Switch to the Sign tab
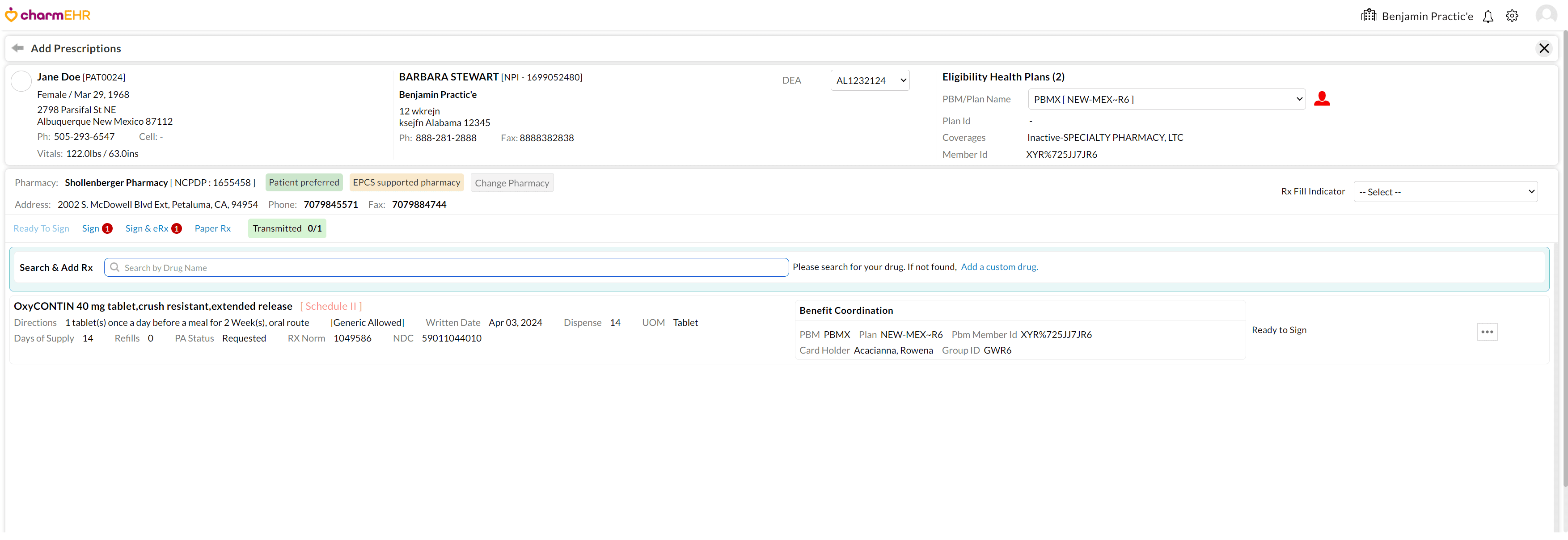 coord(91,228)
